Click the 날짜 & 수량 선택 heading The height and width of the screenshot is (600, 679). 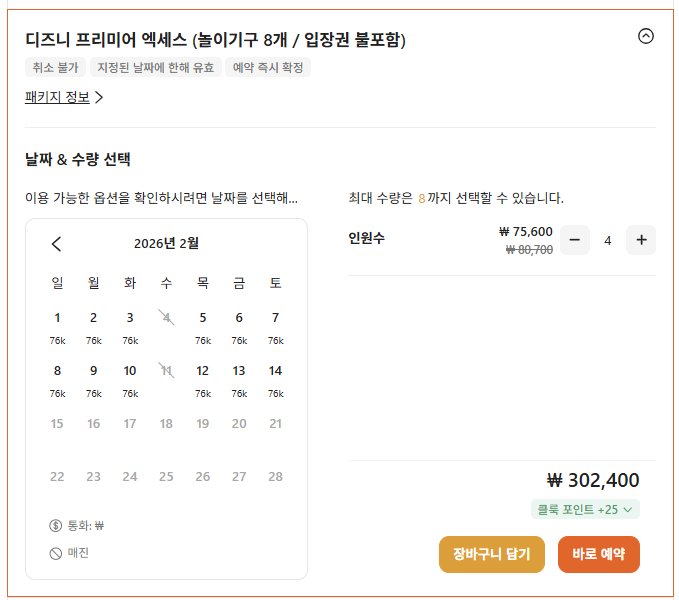tap(78, 159)
